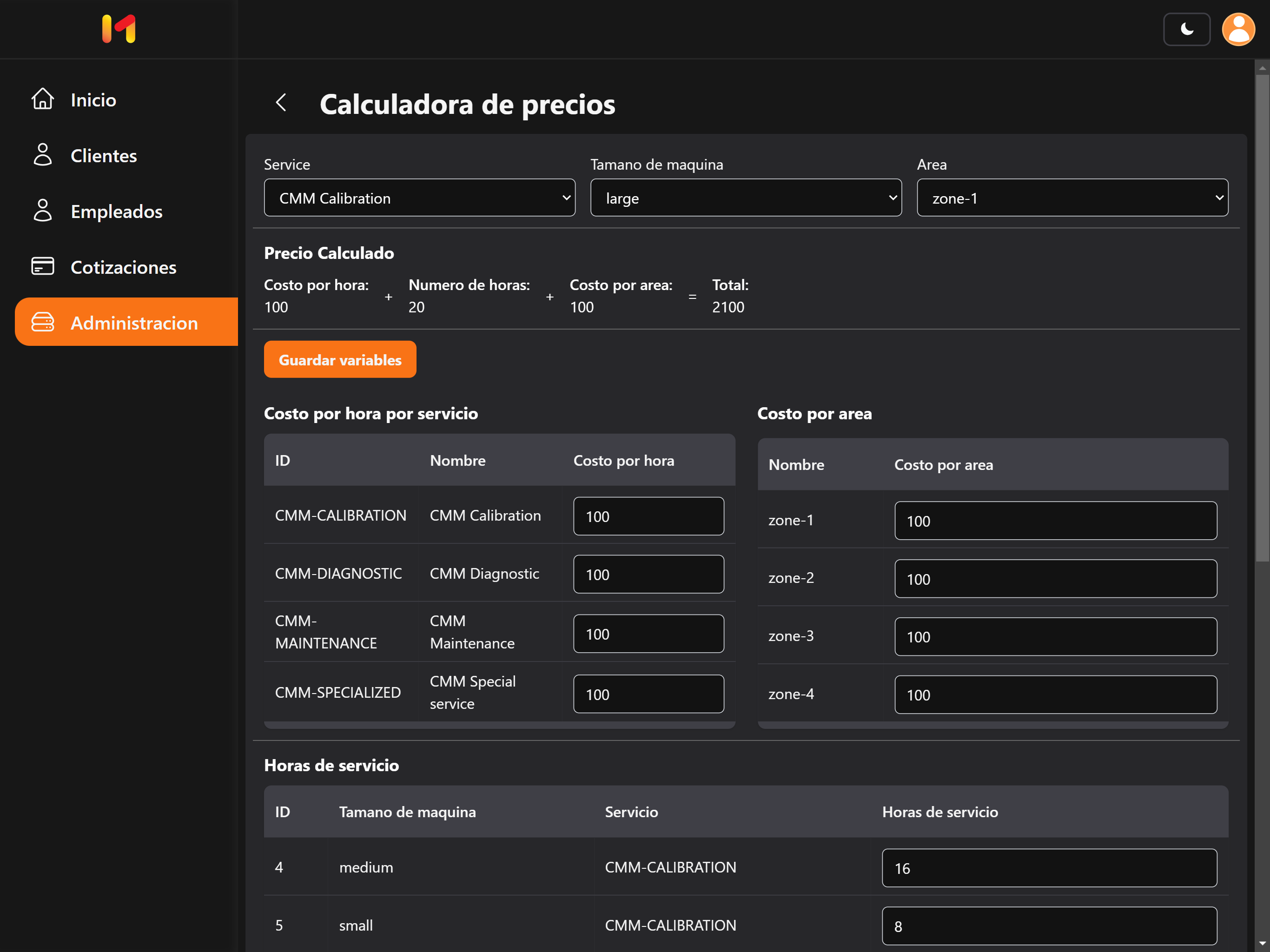This screenshot has width=1270, height=952.
Task: Open the Clientes menu item
Action: [x=126, y=155]
